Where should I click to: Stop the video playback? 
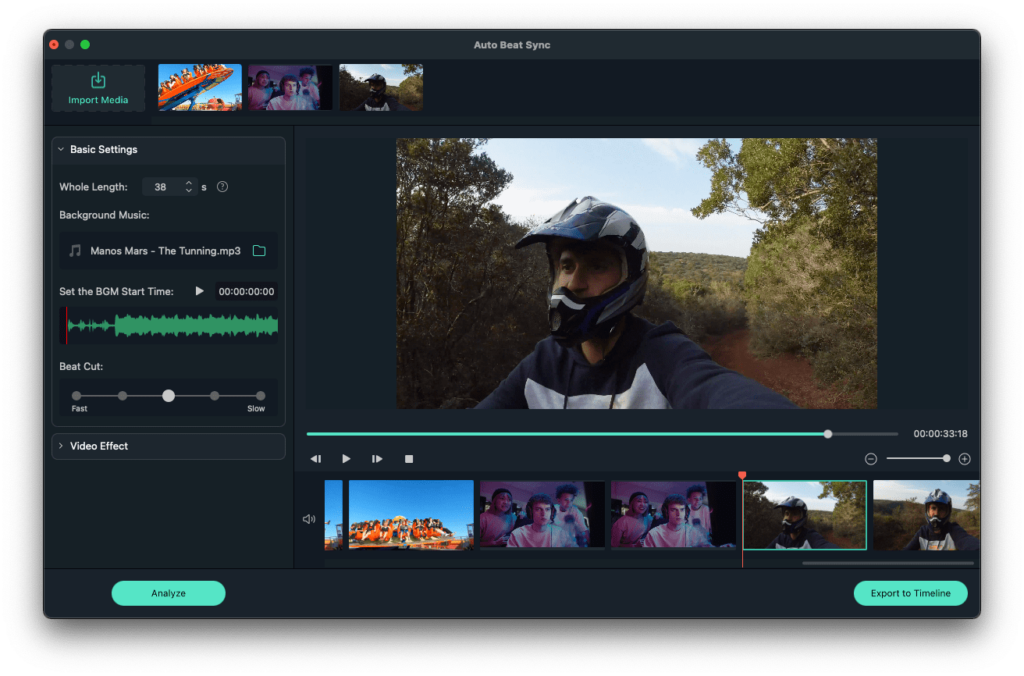click(408, 459)
